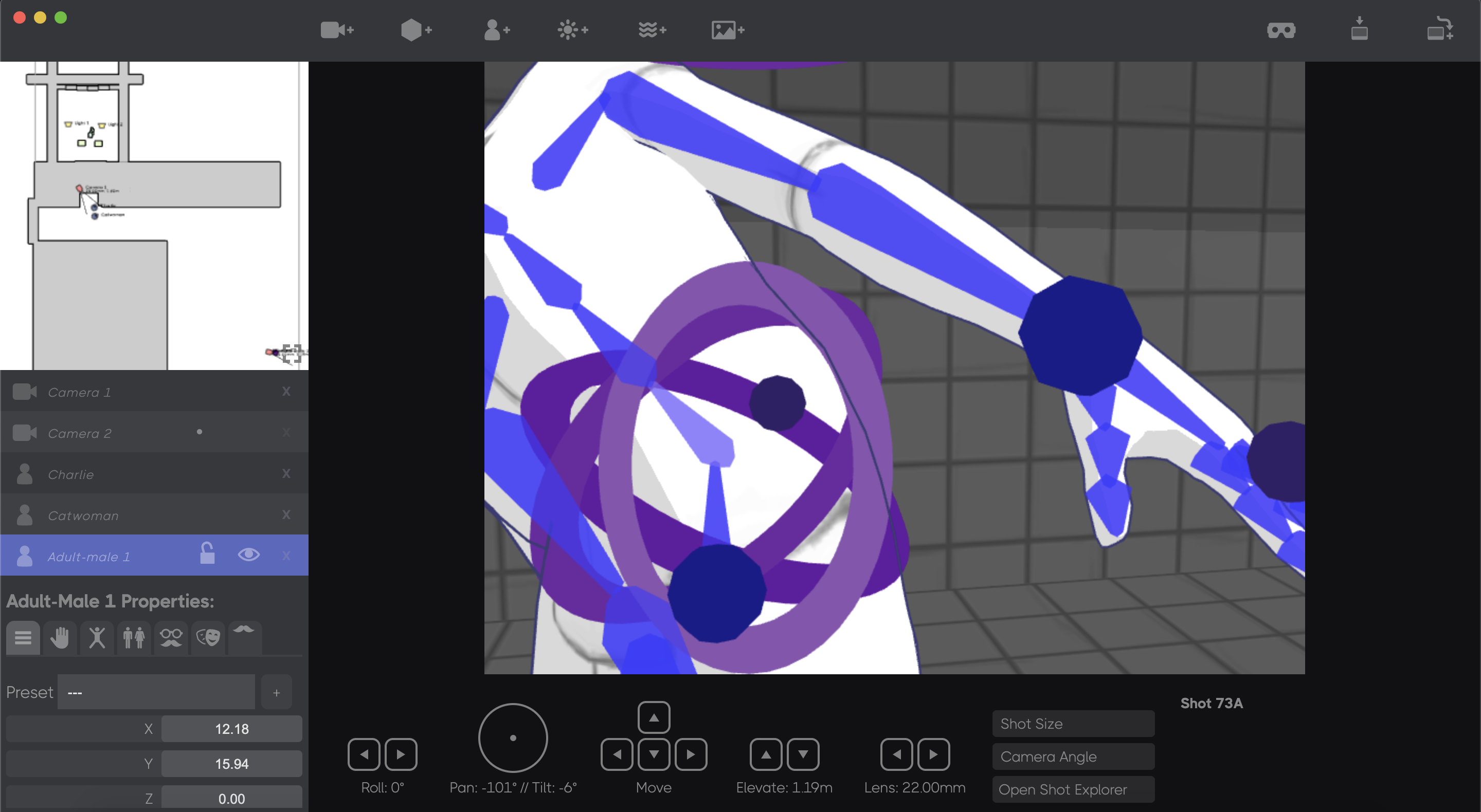Image resolution: width=1481 pixels, height=812 pixels.
Task: Toggle visibility of Adult-male 1
Action: tap(249, 555)
